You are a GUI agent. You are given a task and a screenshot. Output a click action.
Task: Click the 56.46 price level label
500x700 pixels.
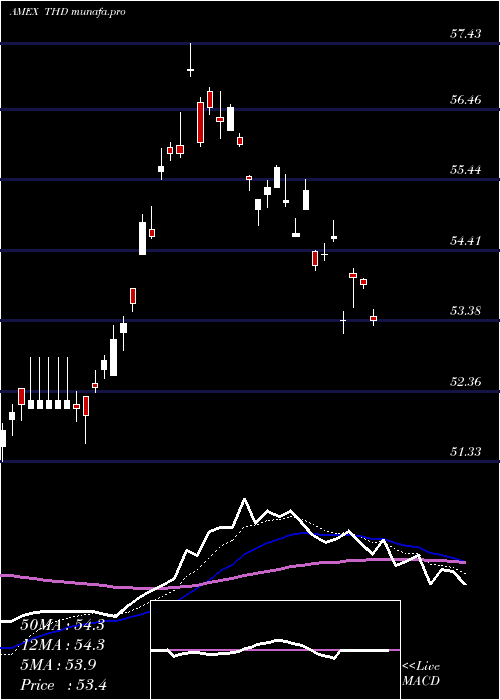[466, 99]
